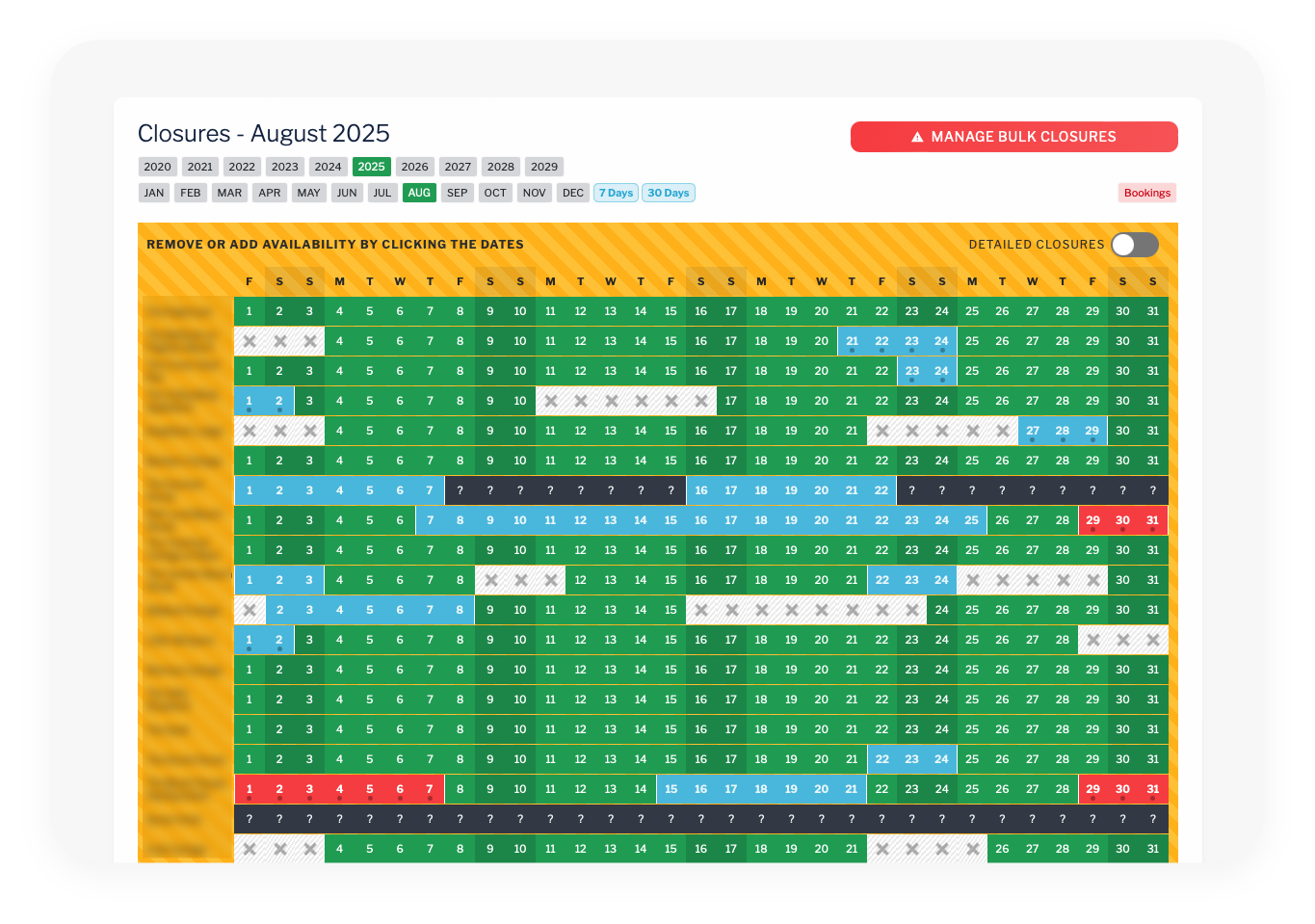Viewport: 1315px width, 924px height.
Task: Switch to the year 2026
Action: (414, 167)
